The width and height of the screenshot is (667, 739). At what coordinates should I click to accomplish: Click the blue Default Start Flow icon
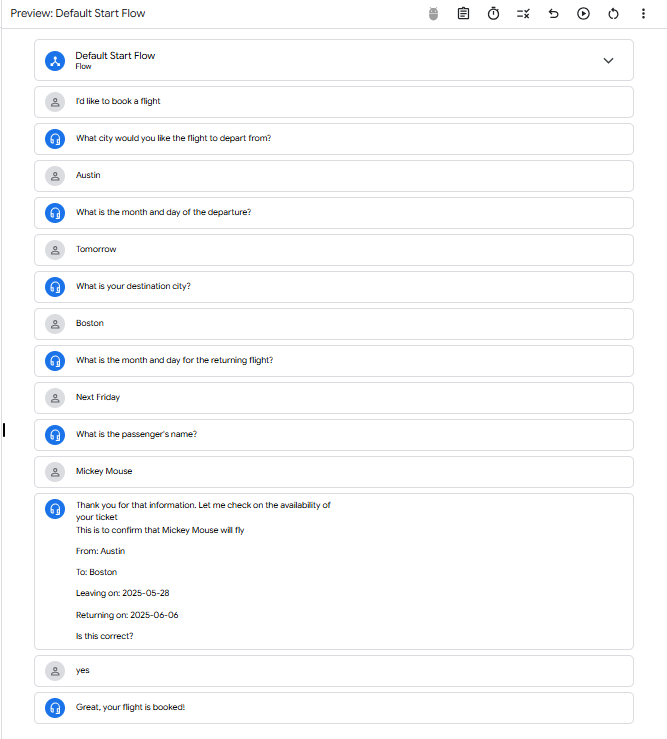(x=55, y=60)
